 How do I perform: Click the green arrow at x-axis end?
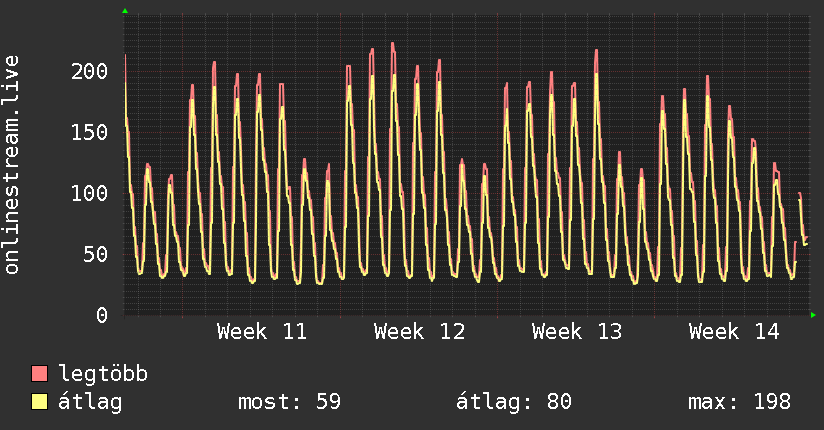813,315
